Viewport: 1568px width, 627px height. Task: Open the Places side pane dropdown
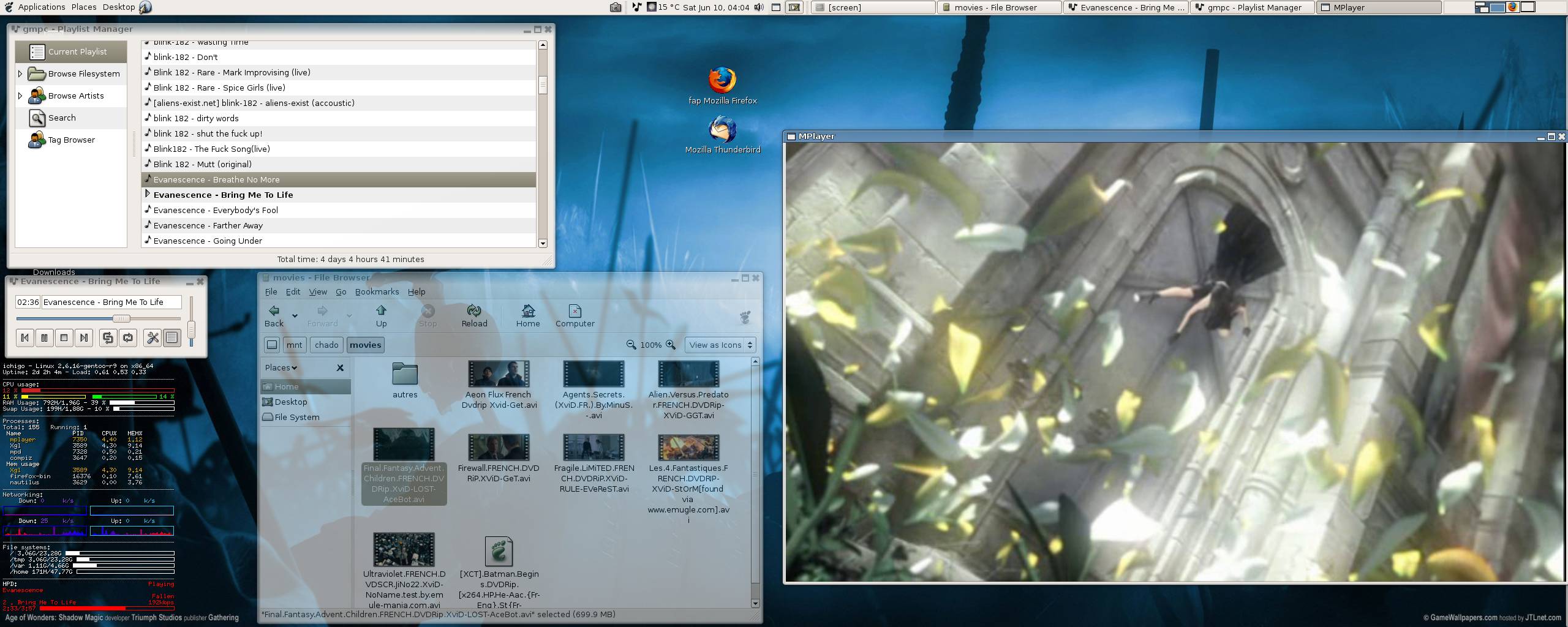point(281,368)
